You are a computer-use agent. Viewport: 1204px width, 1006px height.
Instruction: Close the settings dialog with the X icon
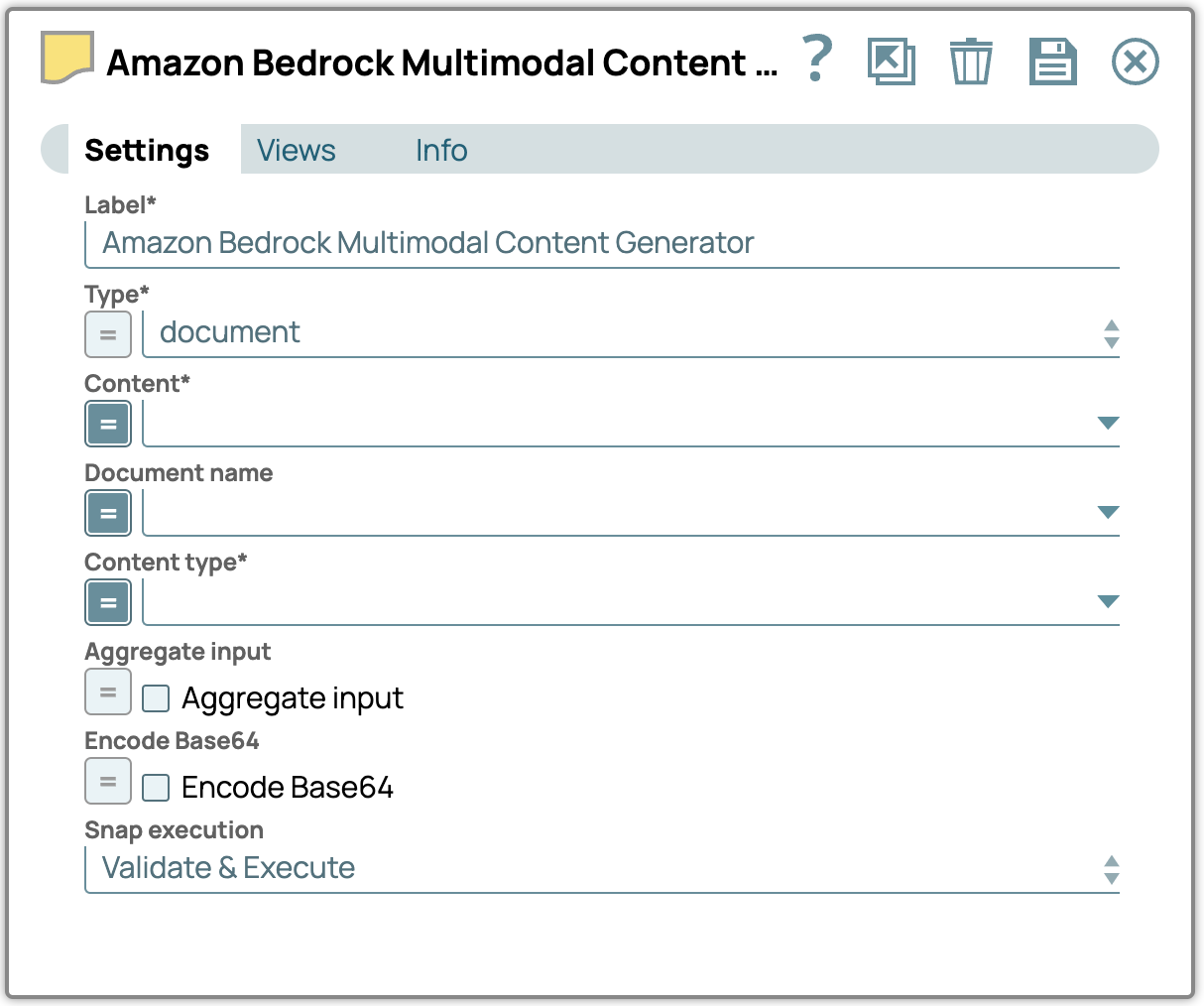(x=1135, y=62)
